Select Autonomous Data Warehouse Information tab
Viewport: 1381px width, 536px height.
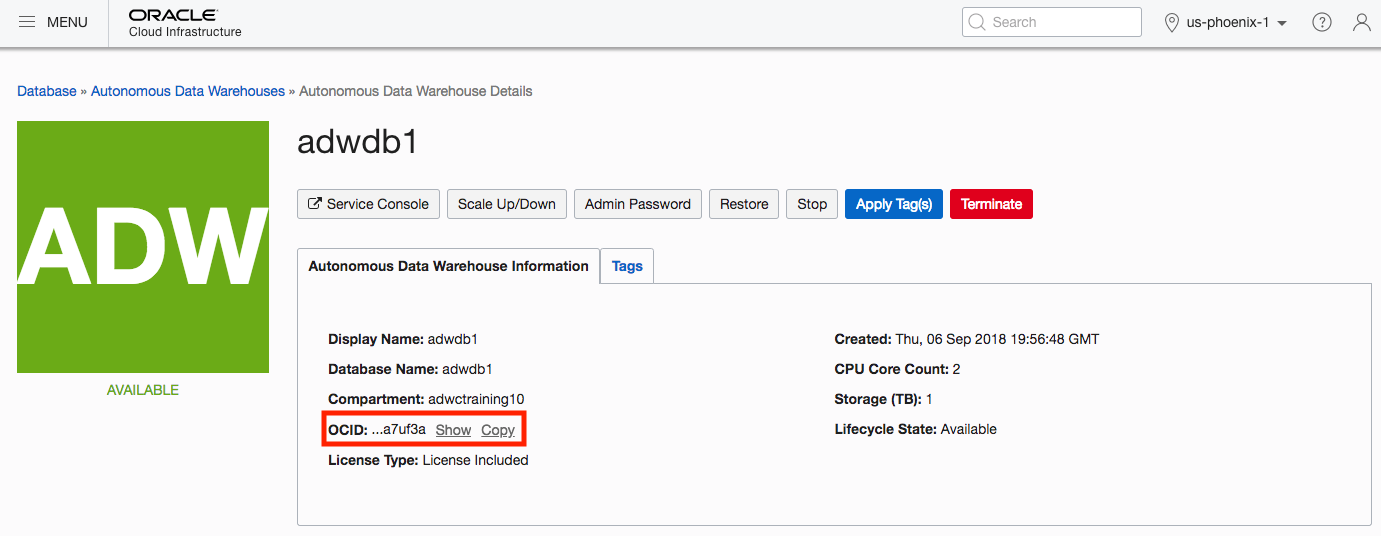[448, 266]
